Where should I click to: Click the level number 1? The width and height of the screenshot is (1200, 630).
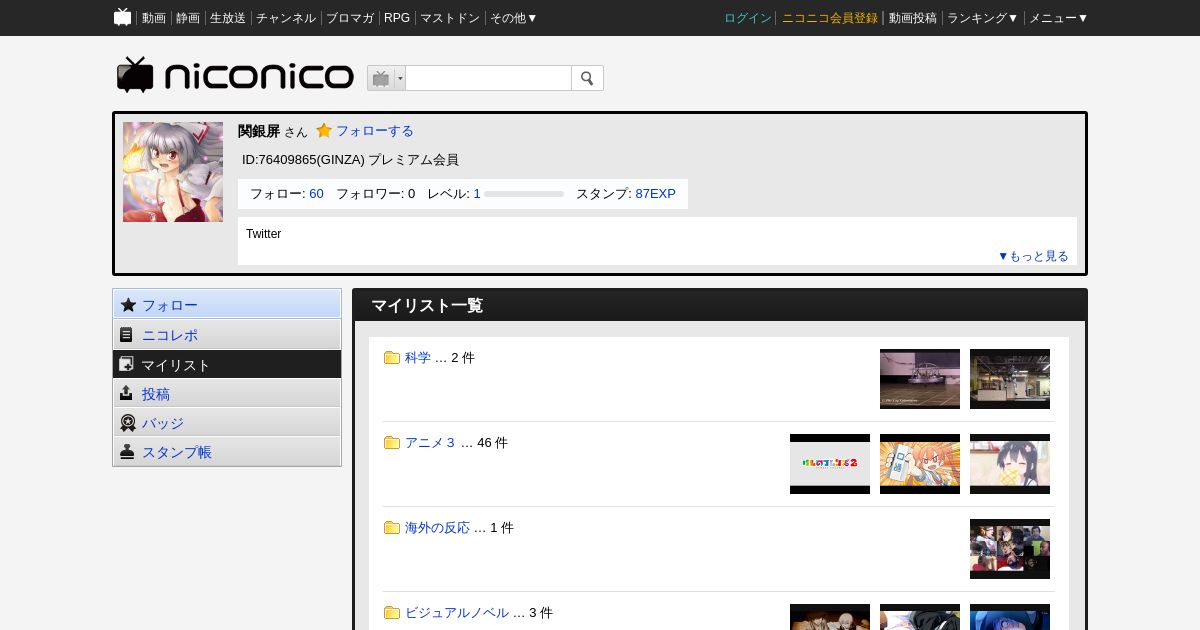pyautogui.click(x=477, y=194)
